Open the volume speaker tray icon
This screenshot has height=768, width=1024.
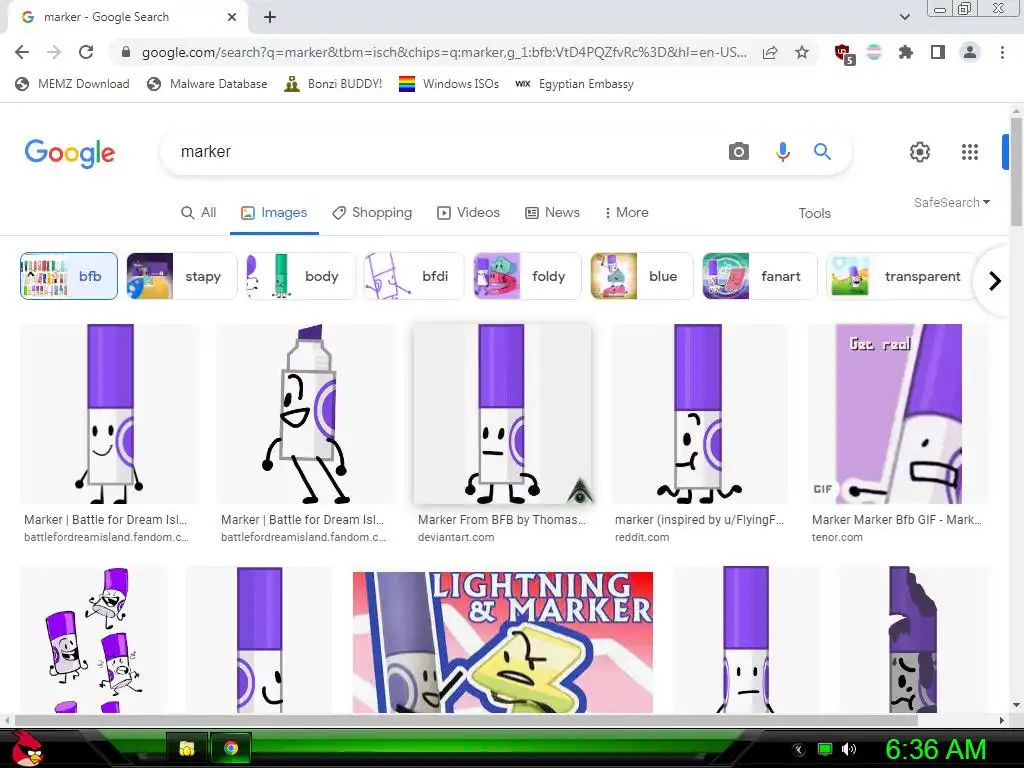(848, 749)
